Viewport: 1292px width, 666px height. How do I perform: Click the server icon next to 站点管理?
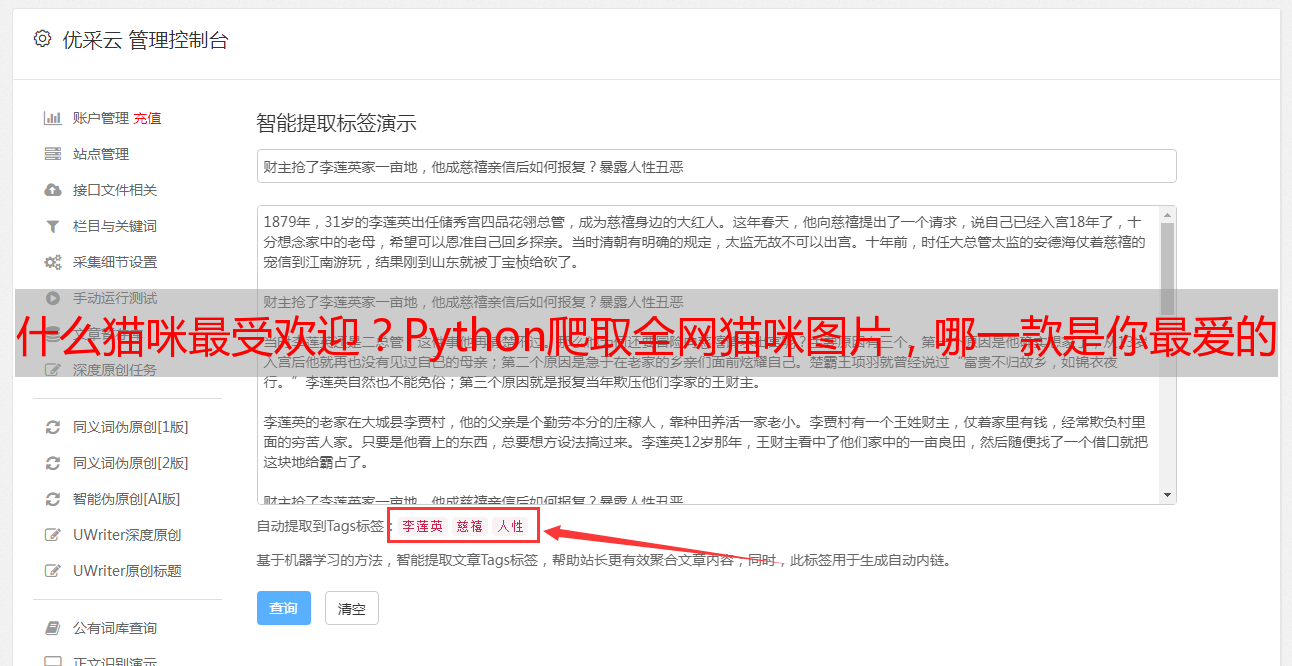53,154
